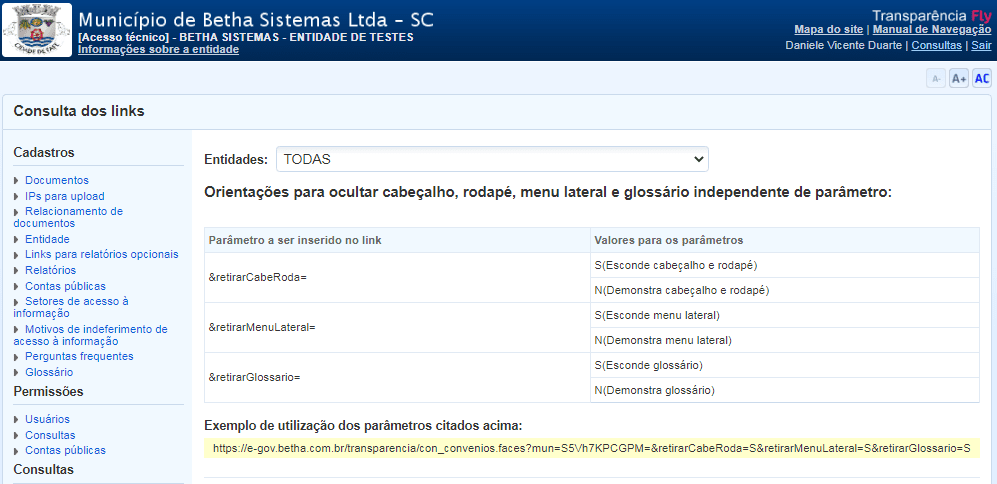The height and width of the screenshot is (484, 997).
Task: Click N(Demonstra menu lateral) cell
Action: [x=785, y=340]
